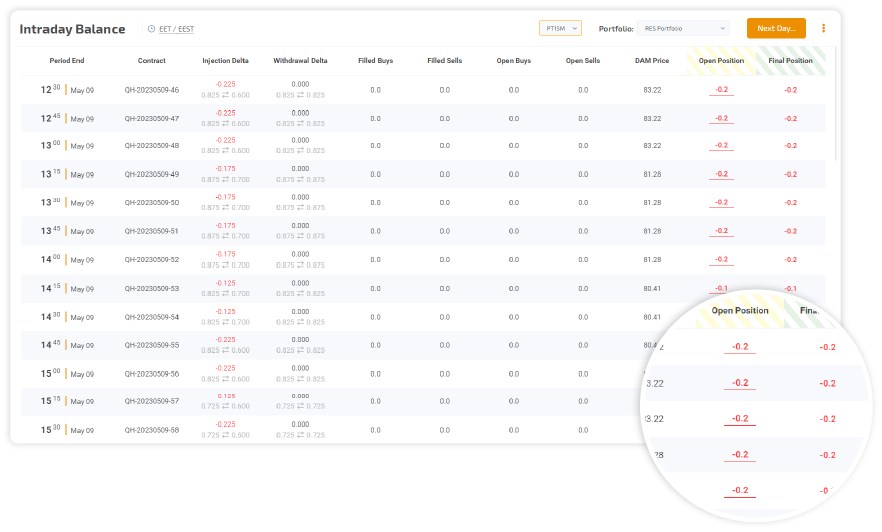
Task: Click the 14:00 May 09 period cell
Action: (67, 260)
